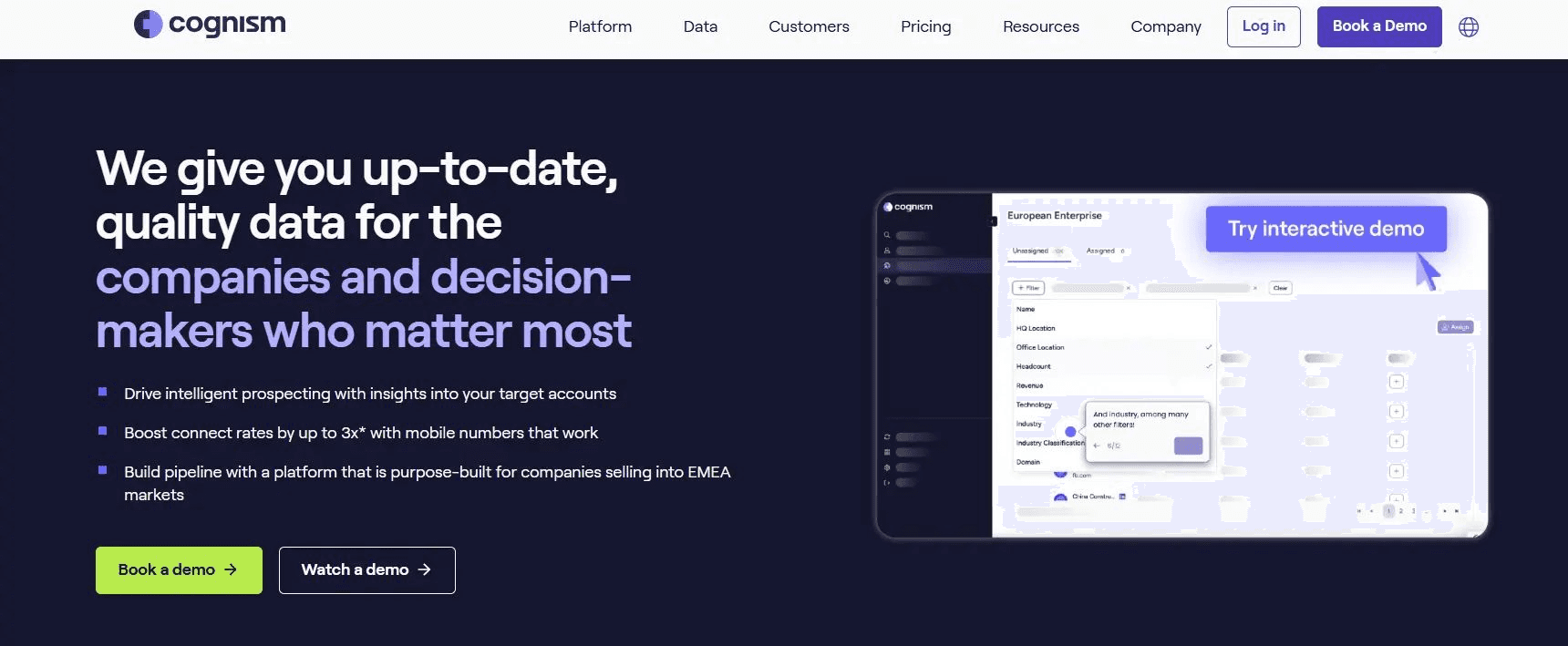
Task: Click the + Filter button in demo
Action: click(1028, 288)
